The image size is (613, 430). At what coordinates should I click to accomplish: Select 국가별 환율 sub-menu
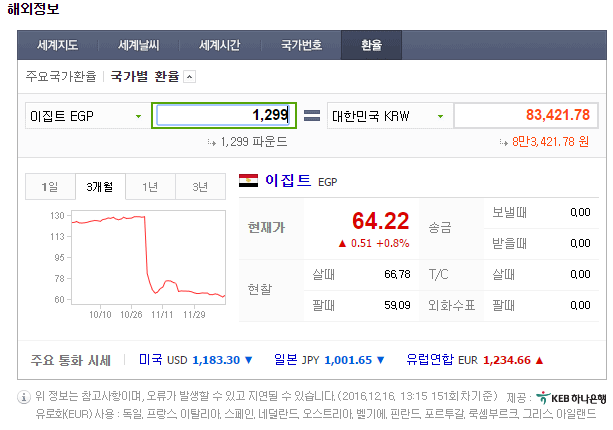[145, 76]
